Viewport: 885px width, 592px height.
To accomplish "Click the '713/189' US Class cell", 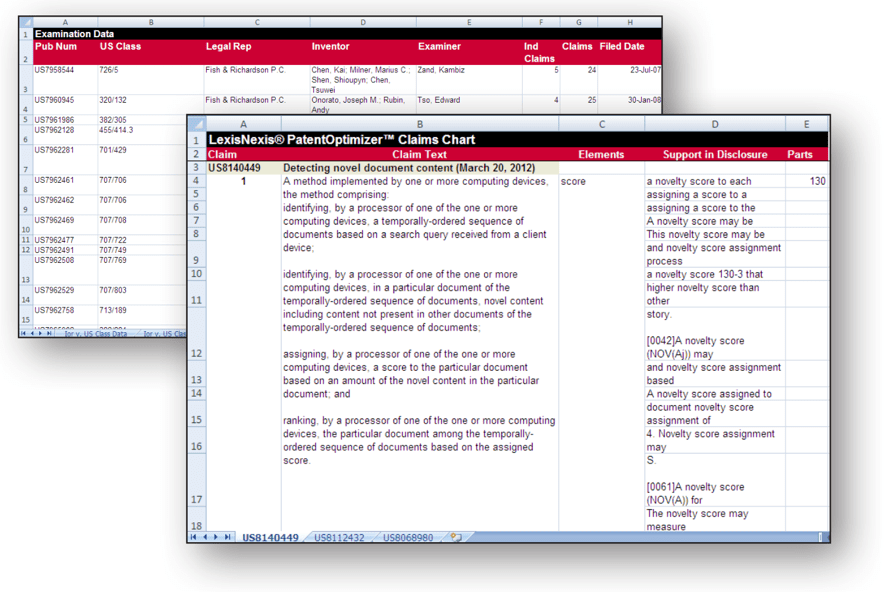I will [x=142, y=315].
